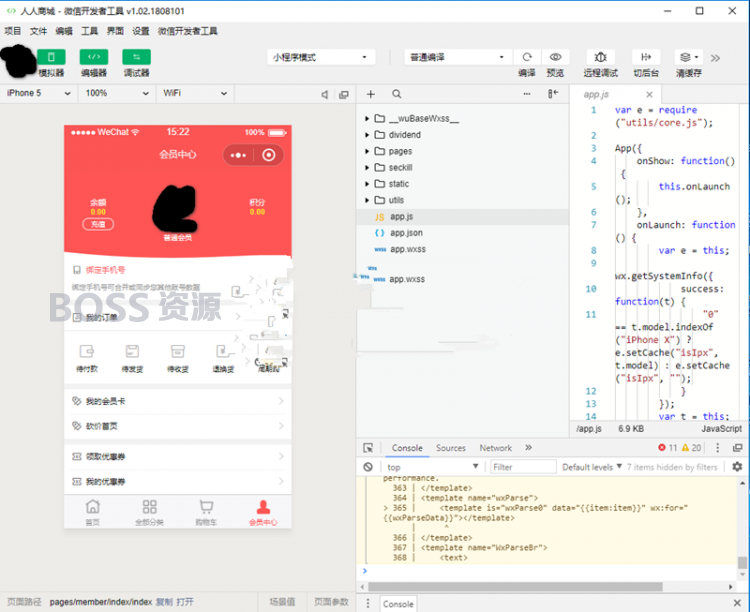Open console settings gear icon
The height and width of the screenshot is (612, 750).
pyautogui.click(x=737, y=467)
